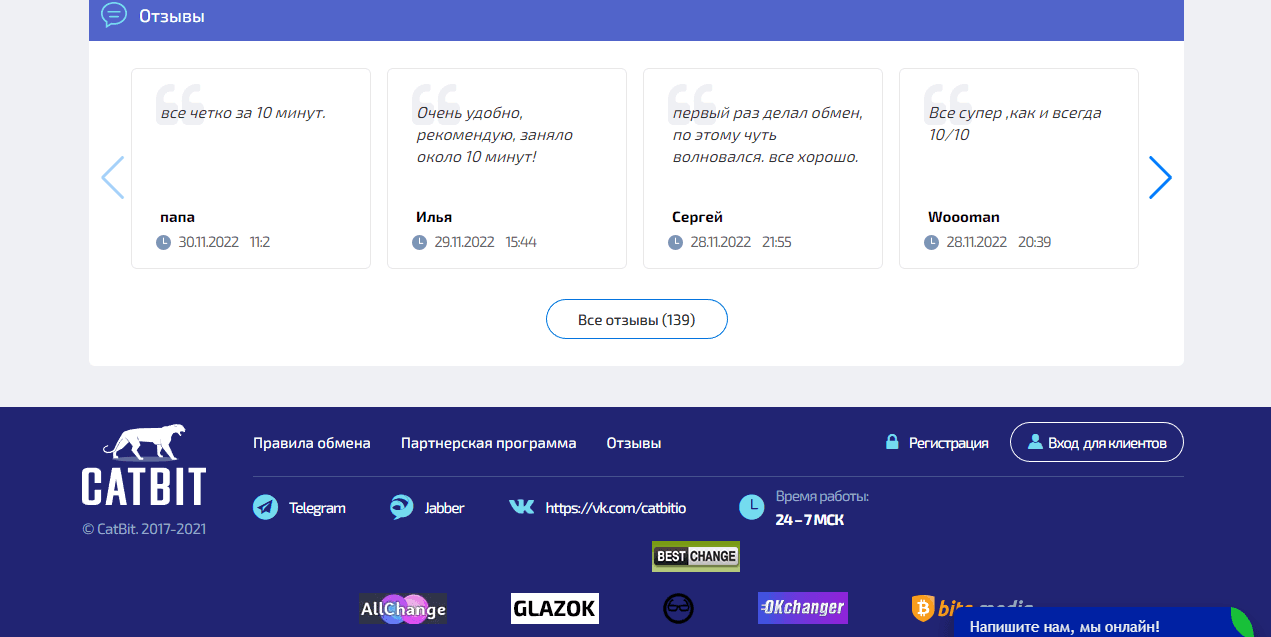Open the Партнерская программа menu link
Viewport: 1271px width, 637px height.
488,442
